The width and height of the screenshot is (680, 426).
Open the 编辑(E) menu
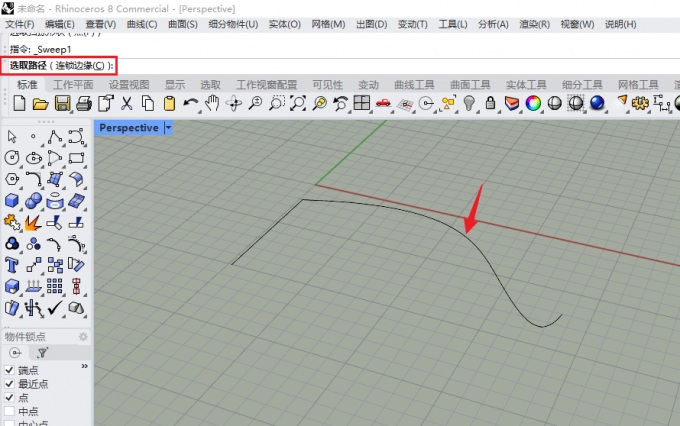[59, 24]
